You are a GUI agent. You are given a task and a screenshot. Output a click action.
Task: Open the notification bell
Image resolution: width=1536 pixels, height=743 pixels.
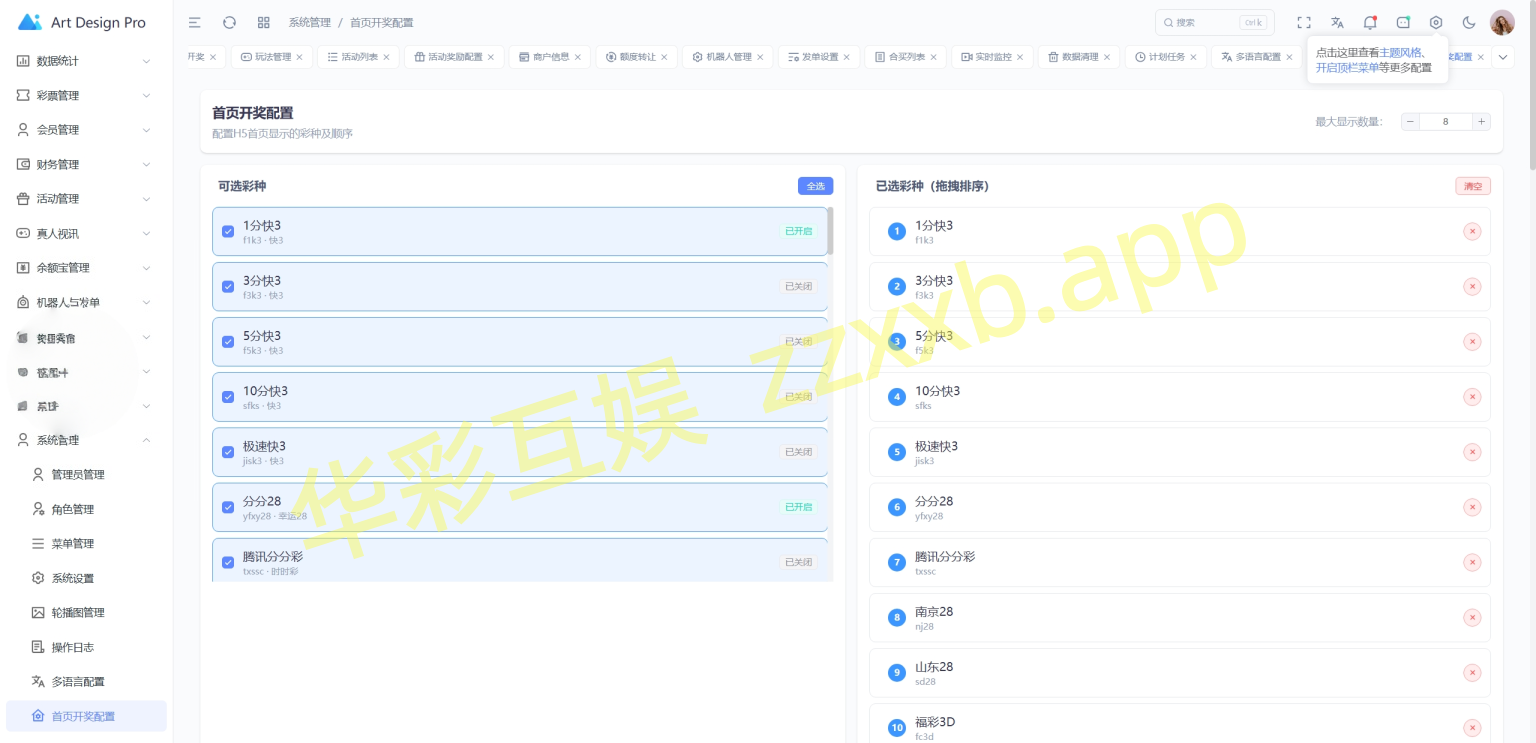click(1370, 23)
